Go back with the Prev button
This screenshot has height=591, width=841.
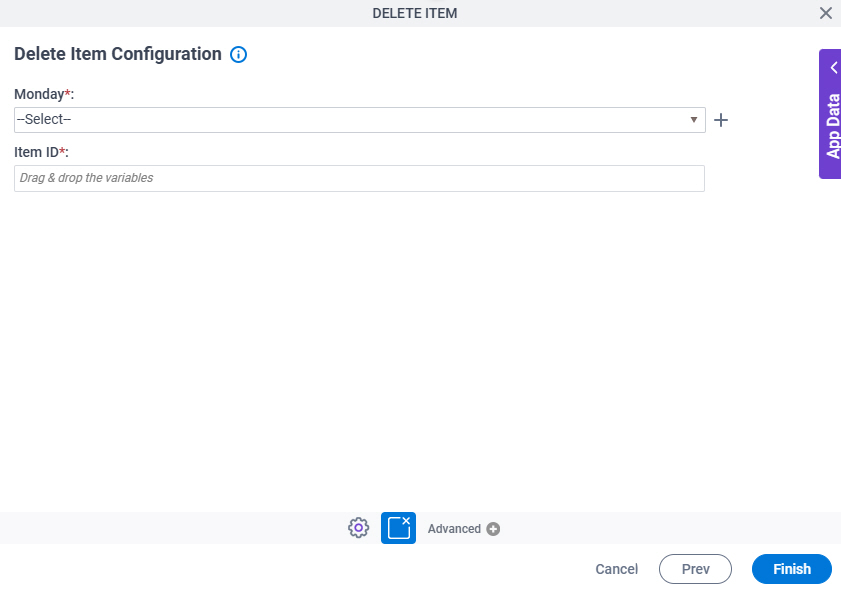click(x=695, y=569)
